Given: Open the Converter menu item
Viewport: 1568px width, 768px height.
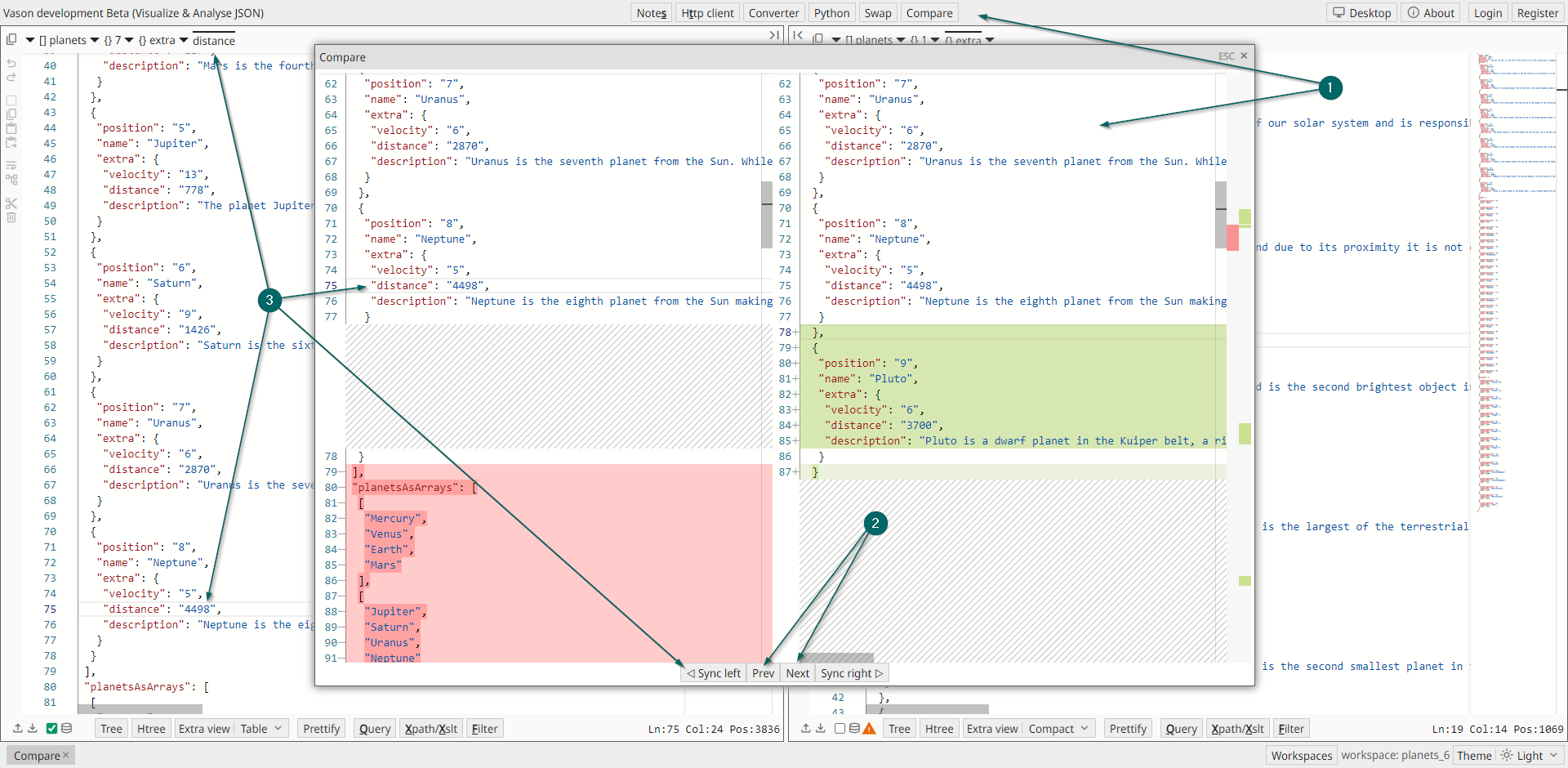Looking at the screenshot, I should tap(773, 13).
